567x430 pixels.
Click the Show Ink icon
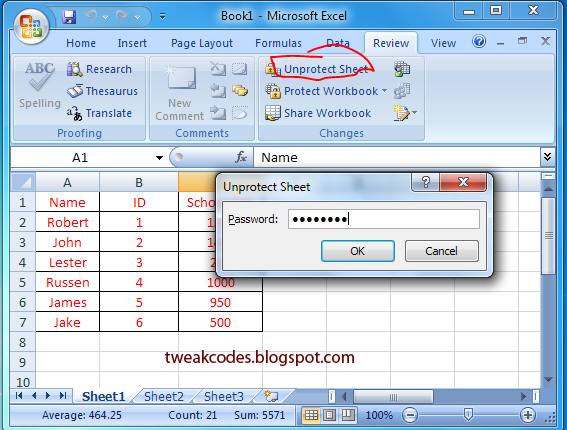tap(240, 113)
